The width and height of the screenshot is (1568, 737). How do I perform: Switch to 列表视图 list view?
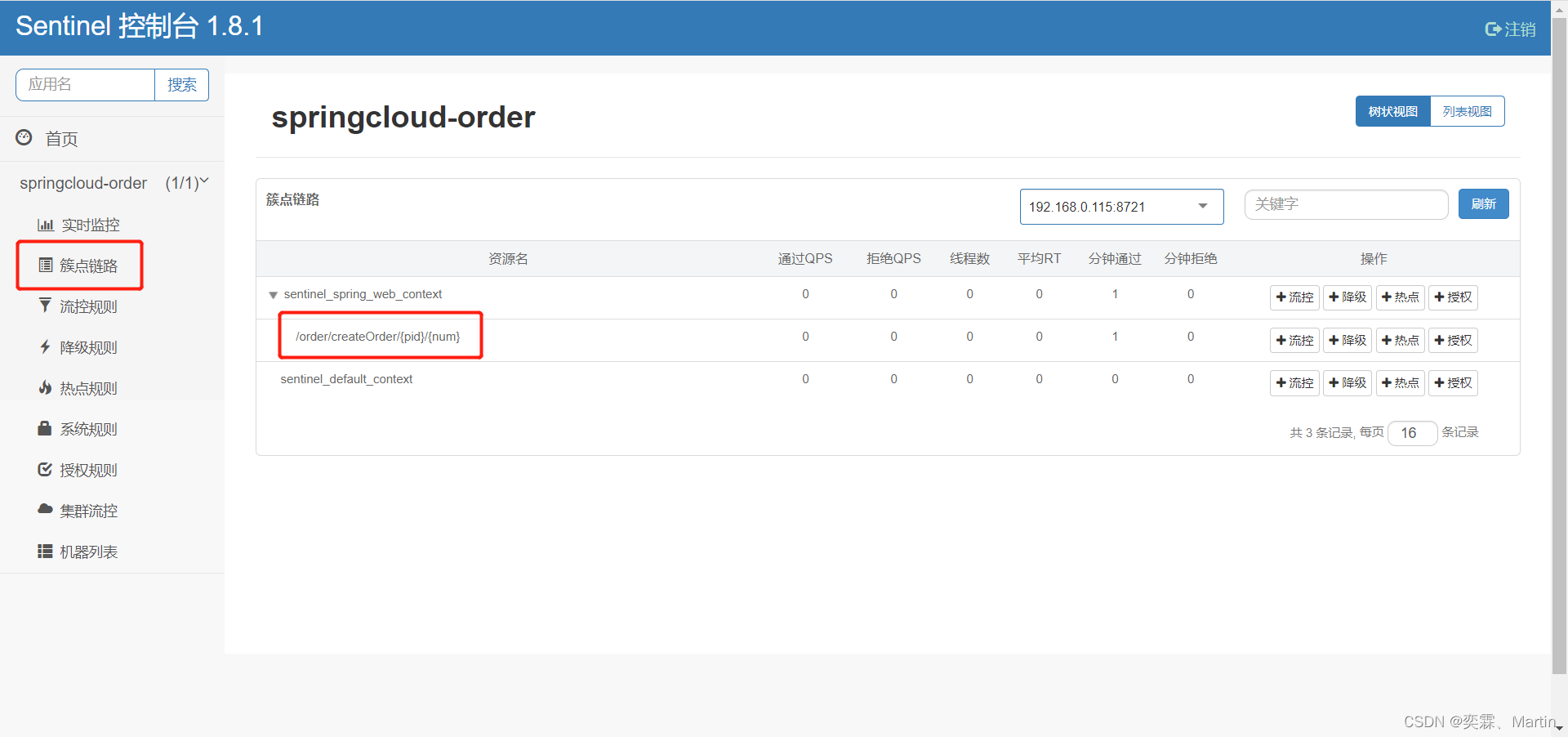1467,112
